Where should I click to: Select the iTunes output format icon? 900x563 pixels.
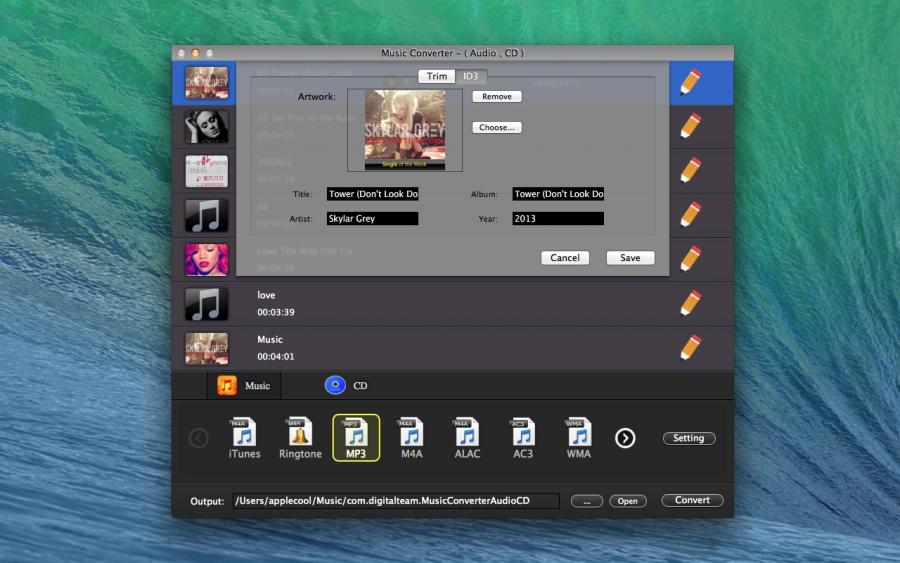coord(244,432)
